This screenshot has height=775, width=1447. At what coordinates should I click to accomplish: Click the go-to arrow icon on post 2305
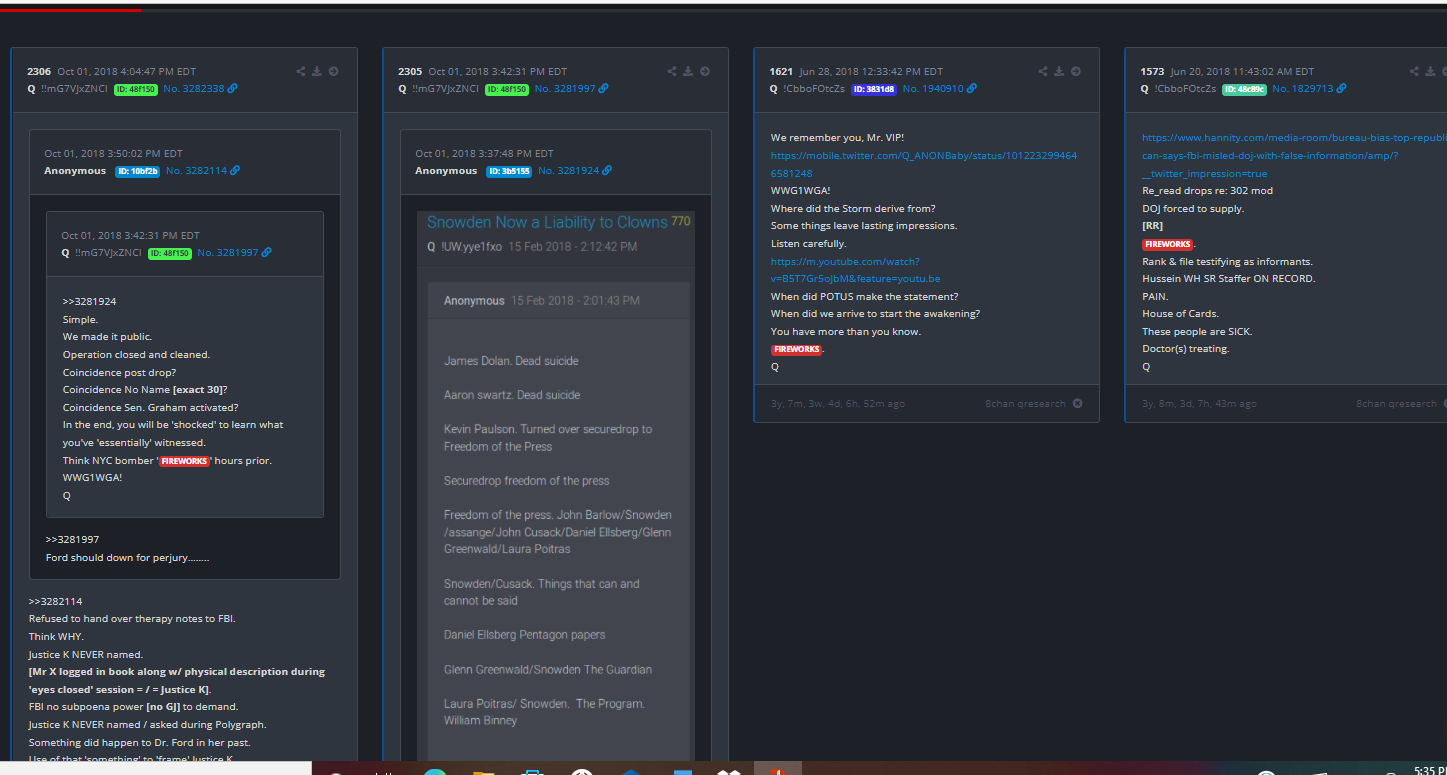pyautogui.click(x=704, y=71)
